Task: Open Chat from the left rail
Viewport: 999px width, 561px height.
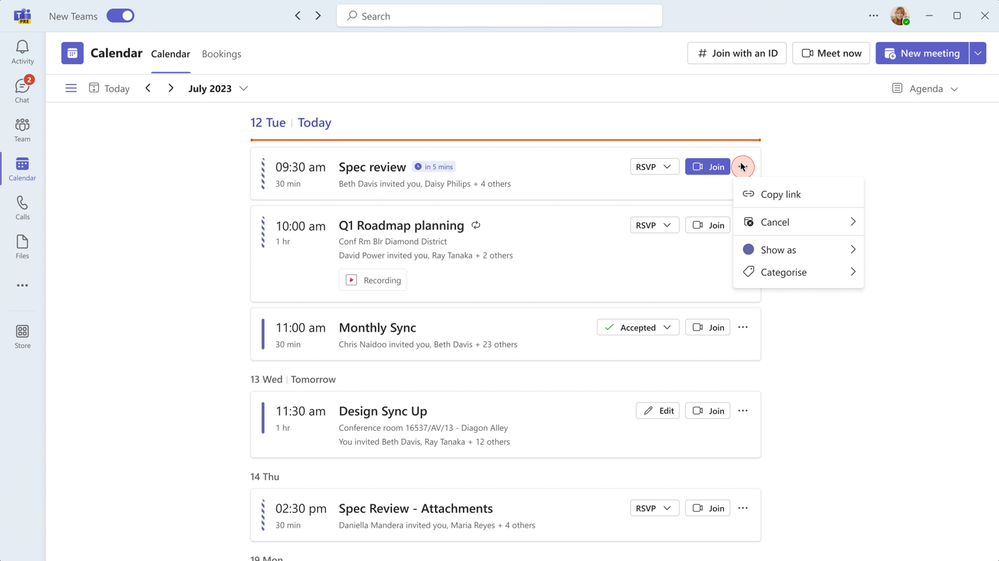Action: [22, 90]
